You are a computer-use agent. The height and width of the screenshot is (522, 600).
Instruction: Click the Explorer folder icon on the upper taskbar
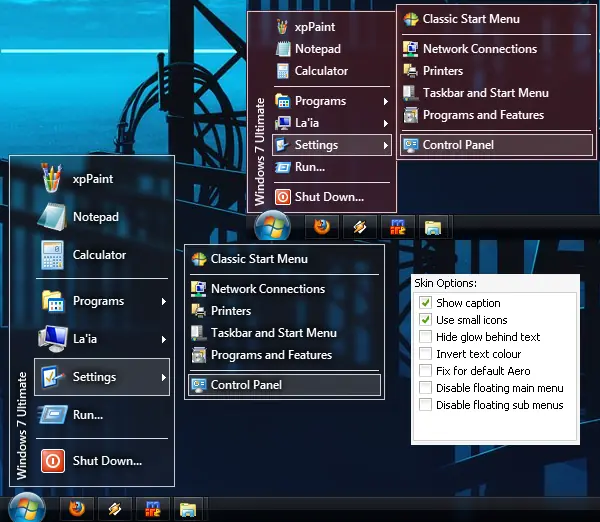[x=433, y=227]
